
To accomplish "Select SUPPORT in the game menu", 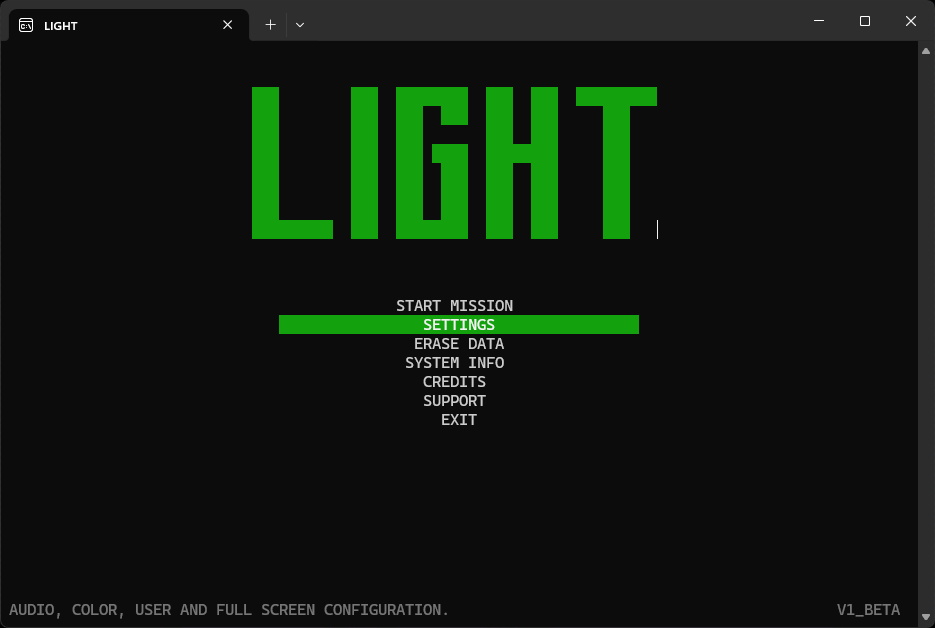I will (x=454, y=401).
